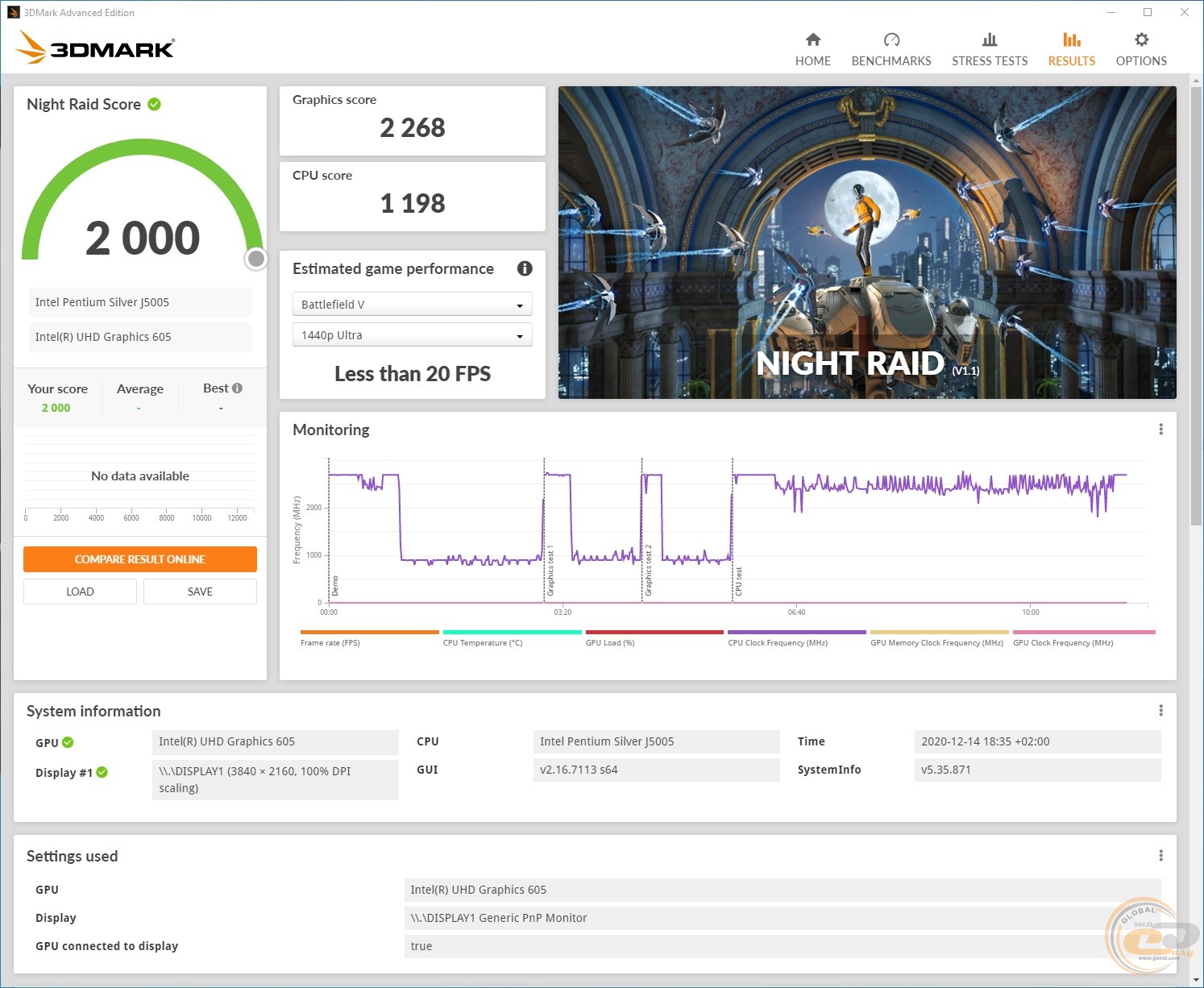Click the info icon beside Best

pos(237,388)
